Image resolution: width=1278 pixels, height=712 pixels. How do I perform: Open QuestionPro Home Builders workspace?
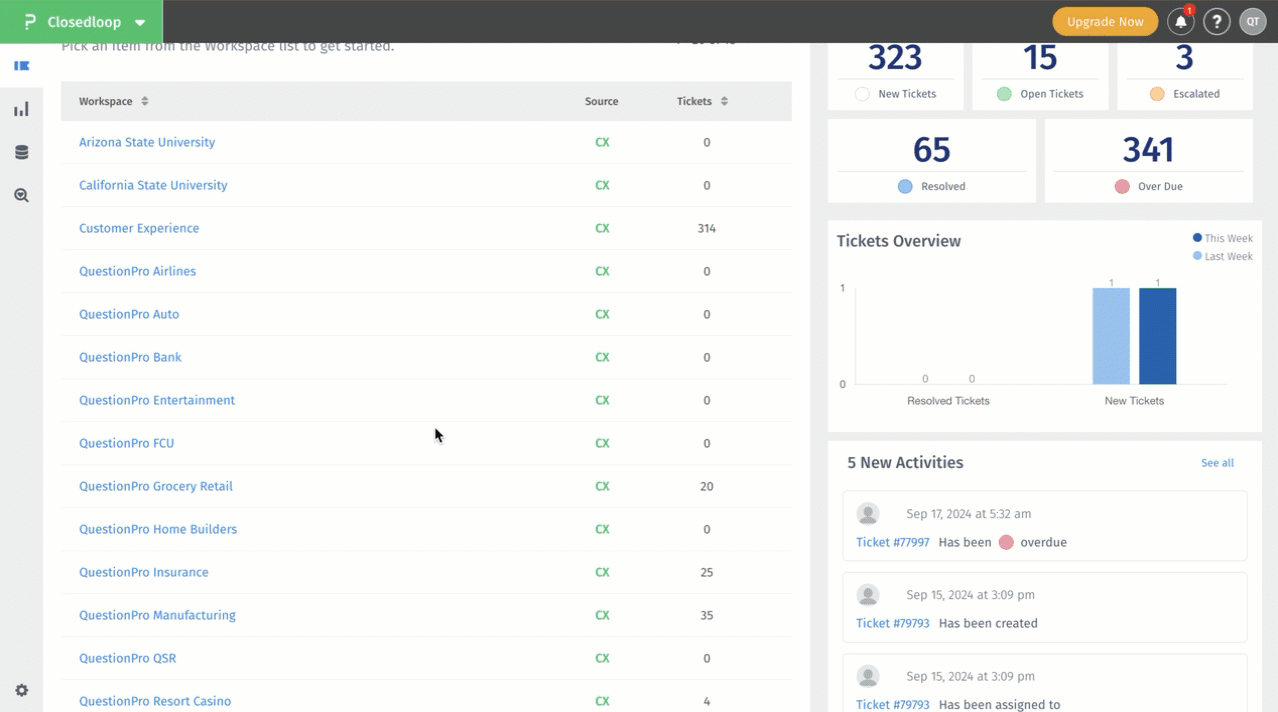point(158,529)
